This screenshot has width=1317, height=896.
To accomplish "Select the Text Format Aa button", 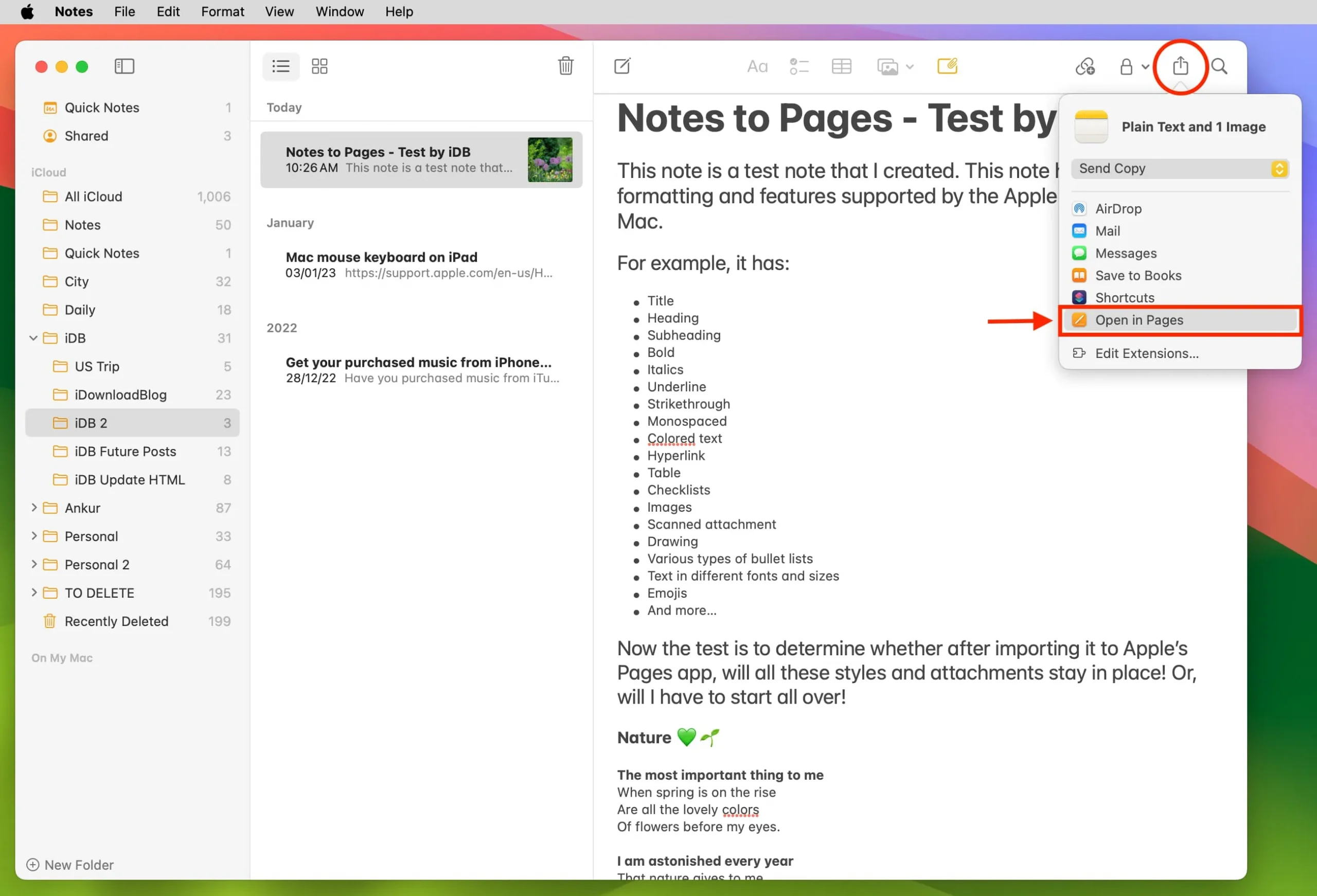I will (757, 66).
